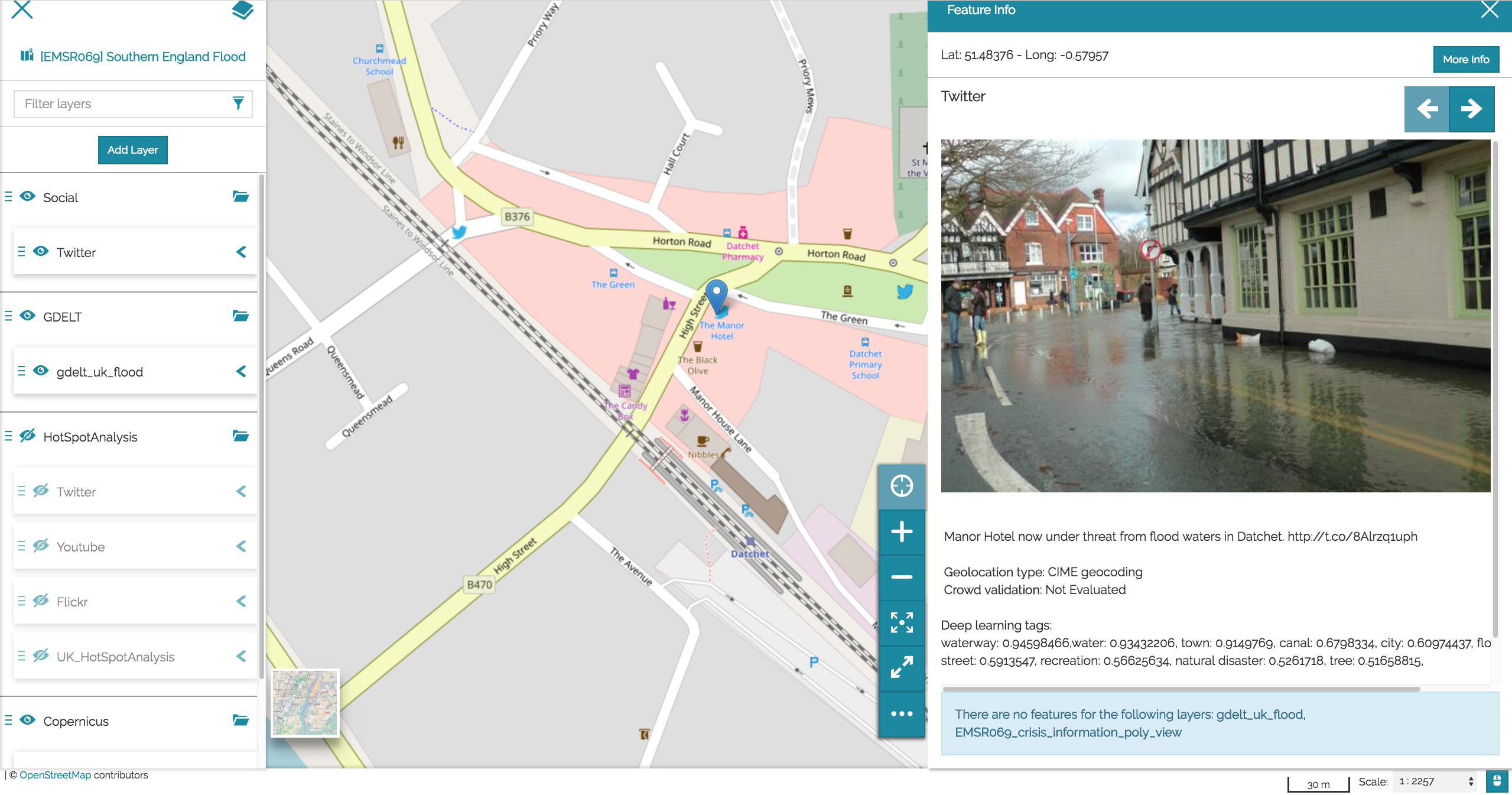The height and width of the screenshot is (795, 1512).
Task: Expand Flickr layer options chevron
Action: coord(241,601)
